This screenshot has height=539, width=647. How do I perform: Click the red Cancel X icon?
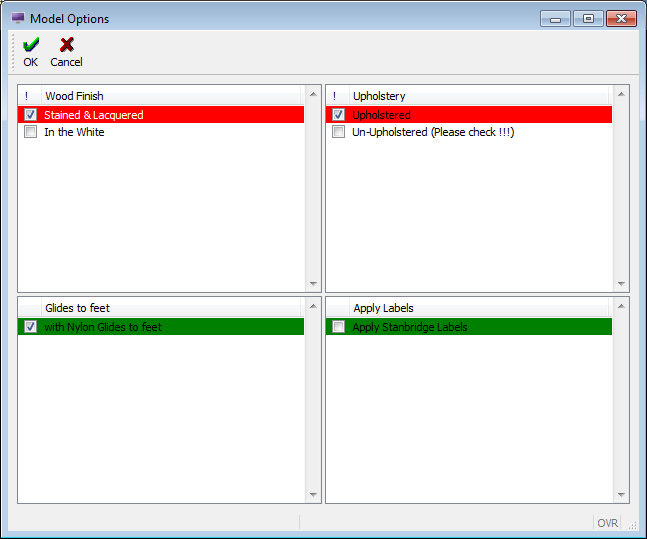(66, 45)
